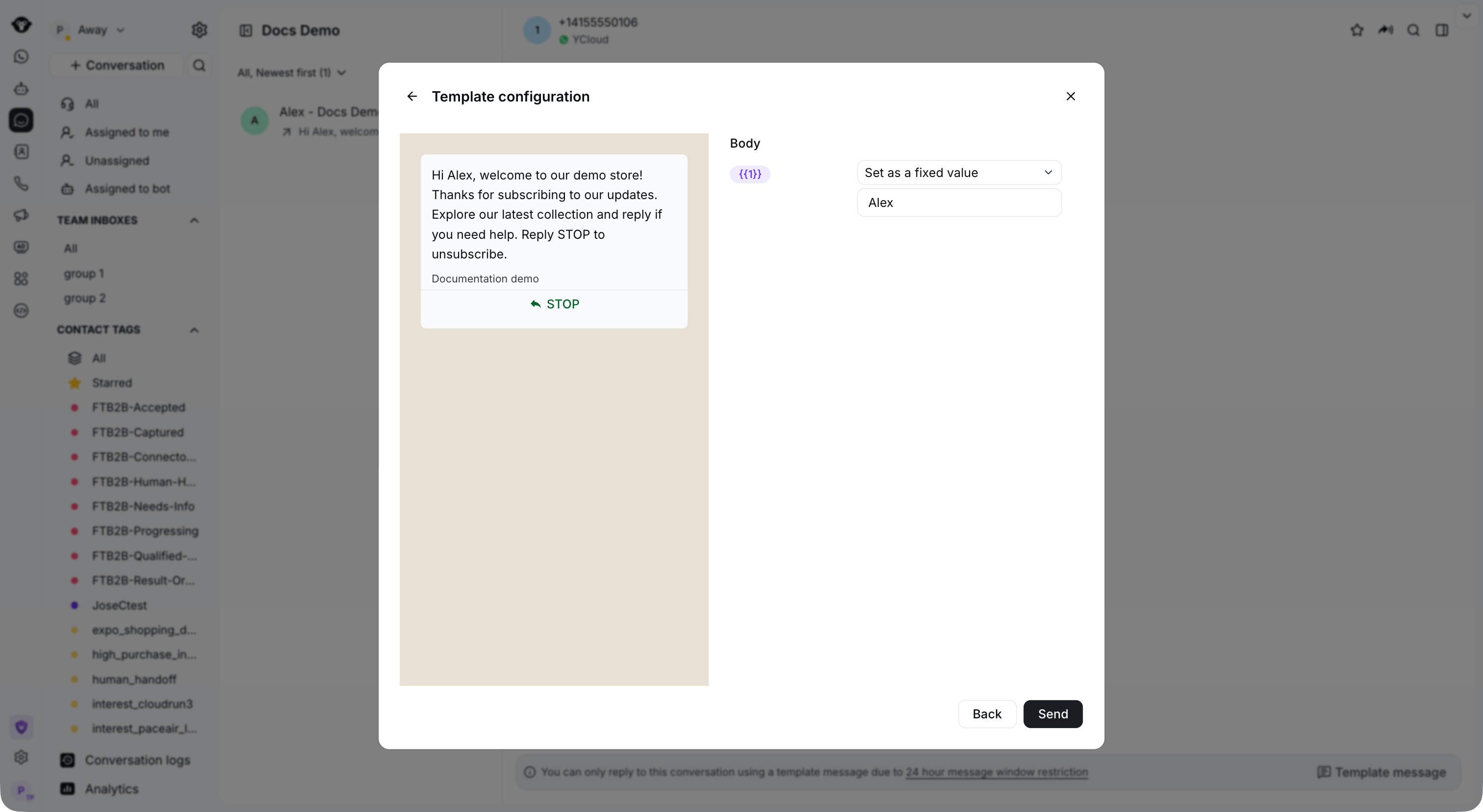The image size is (1483, 812).
Task: Click the Send button
Action: [1052, 713]
